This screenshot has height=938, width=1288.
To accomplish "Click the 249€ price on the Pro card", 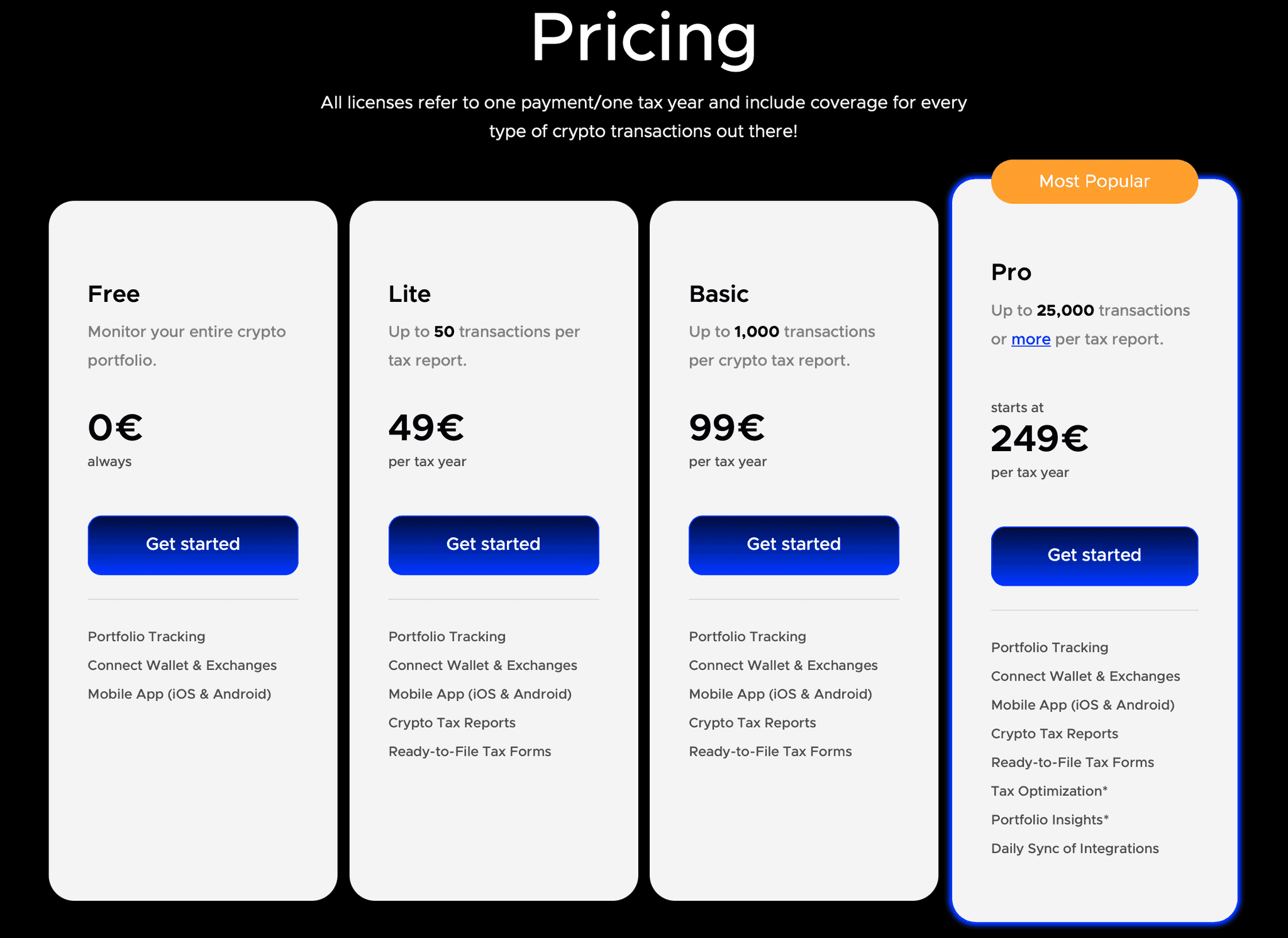I will [x=1040, y=439].
